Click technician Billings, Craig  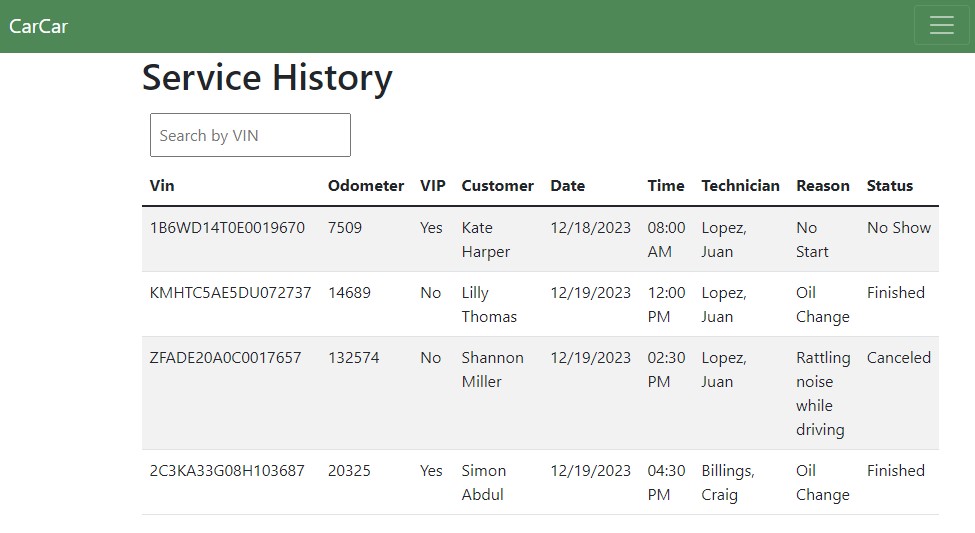pyautogui.click(x=727, y=483)
